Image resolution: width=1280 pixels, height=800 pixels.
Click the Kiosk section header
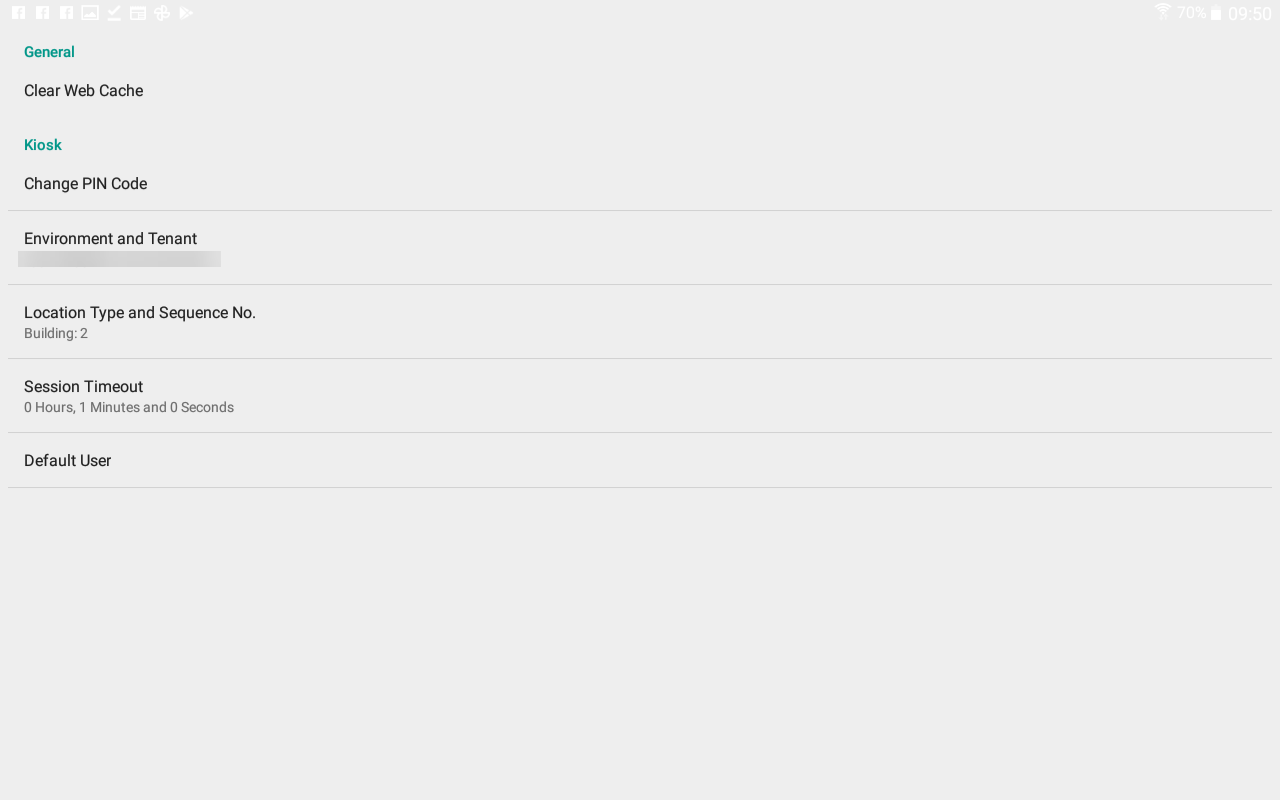coord(43,145)
